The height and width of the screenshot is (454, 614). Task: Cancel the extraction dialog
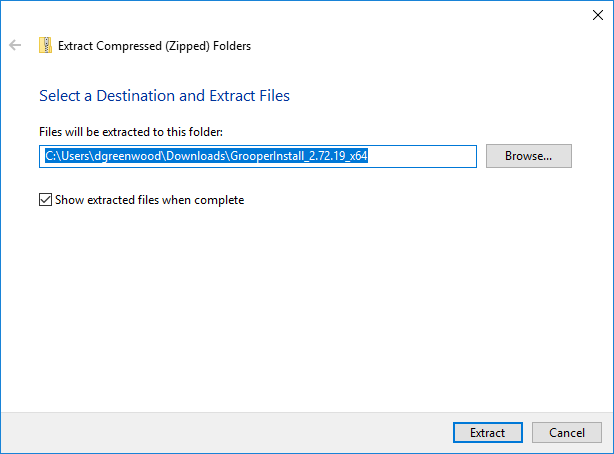click(x=566, y=433)
